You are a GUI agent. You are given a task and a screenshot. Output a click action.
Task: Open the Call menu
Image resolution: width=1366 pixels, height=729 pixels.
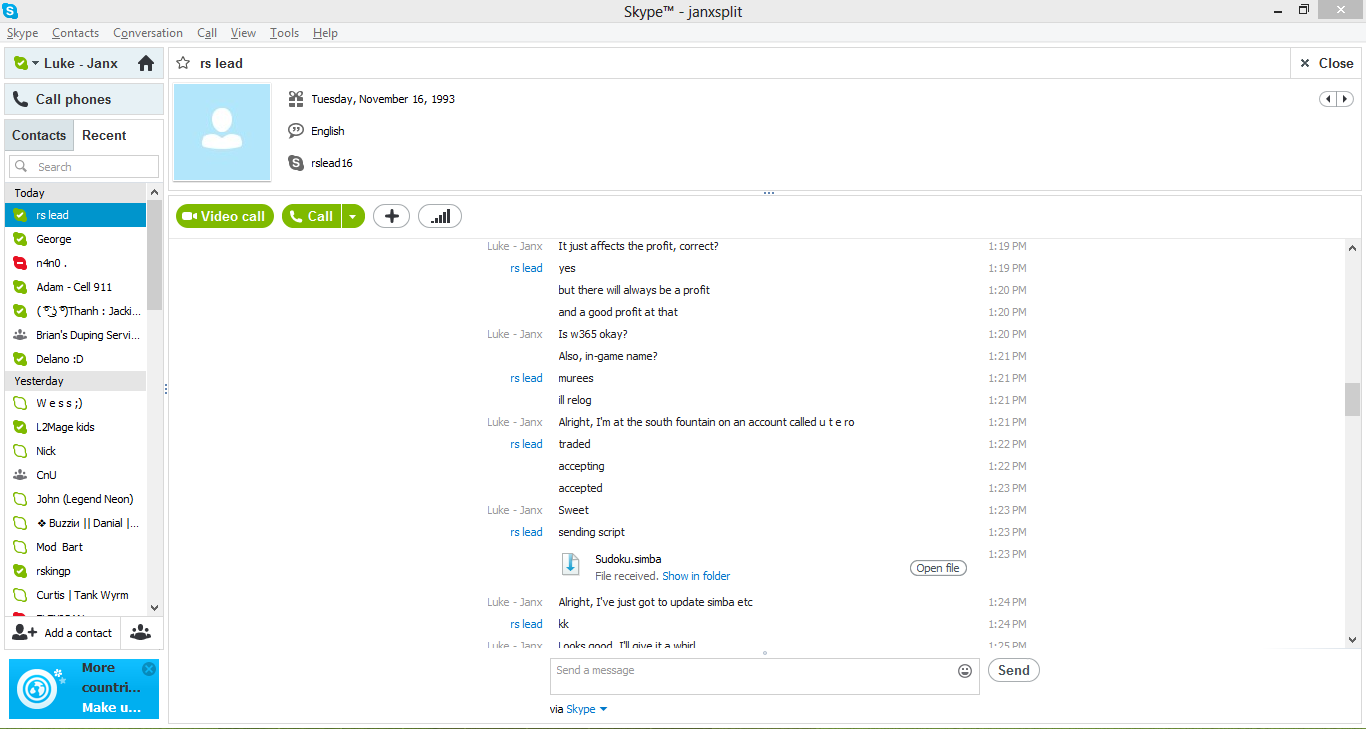[x=207, y=33]
